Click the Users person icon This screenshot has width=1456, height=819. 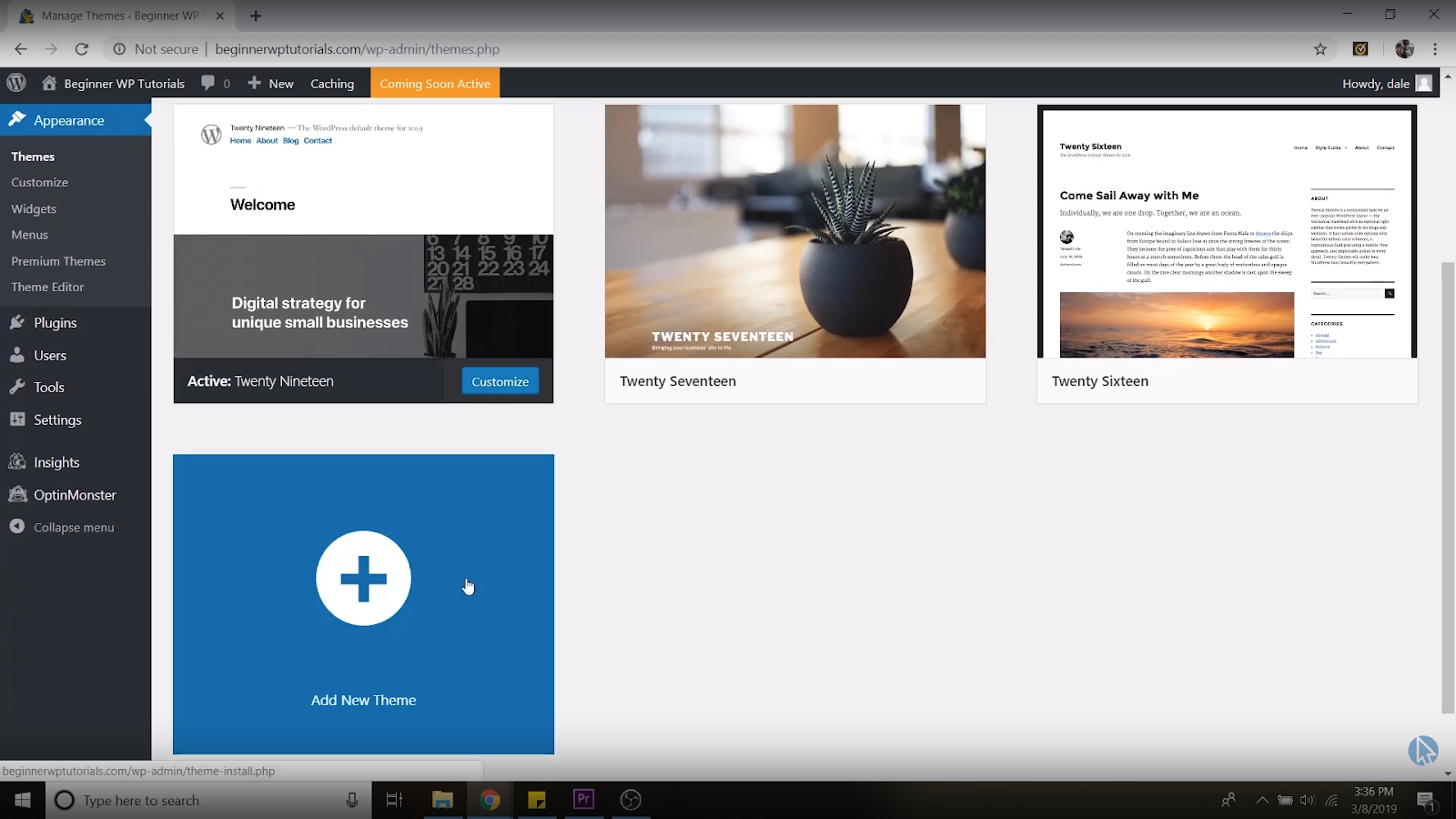(17, 355)
